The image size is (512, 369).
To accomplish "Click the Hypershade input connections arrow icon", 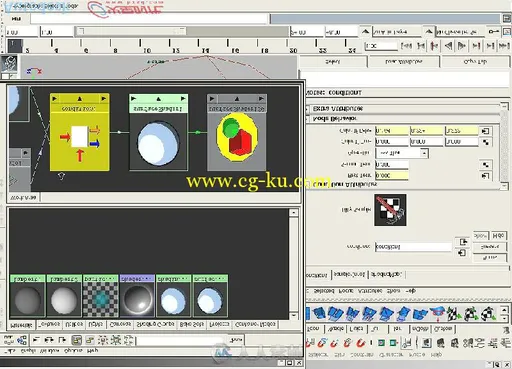I will pyautogui.click(x=36, y=340).
